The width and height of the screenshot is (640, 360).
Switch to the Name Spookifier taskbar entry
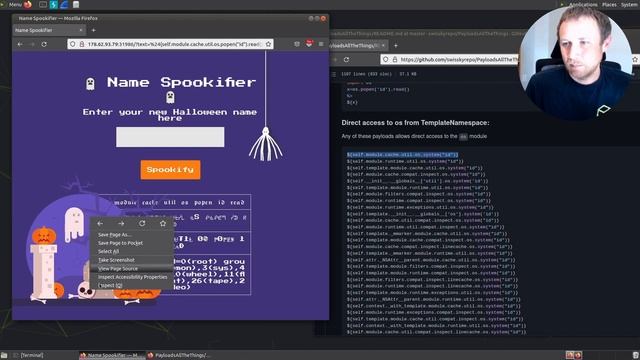tap(112, 355)
